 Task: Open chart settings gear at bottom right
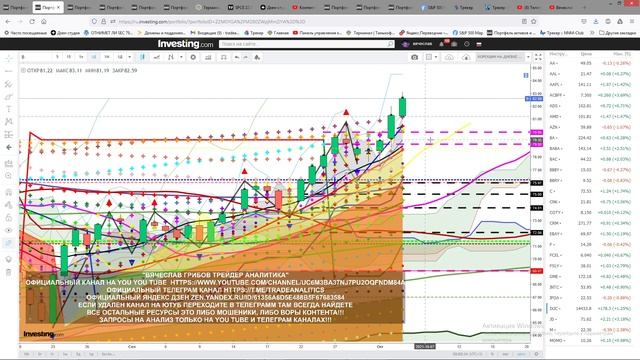click(537, 354)
